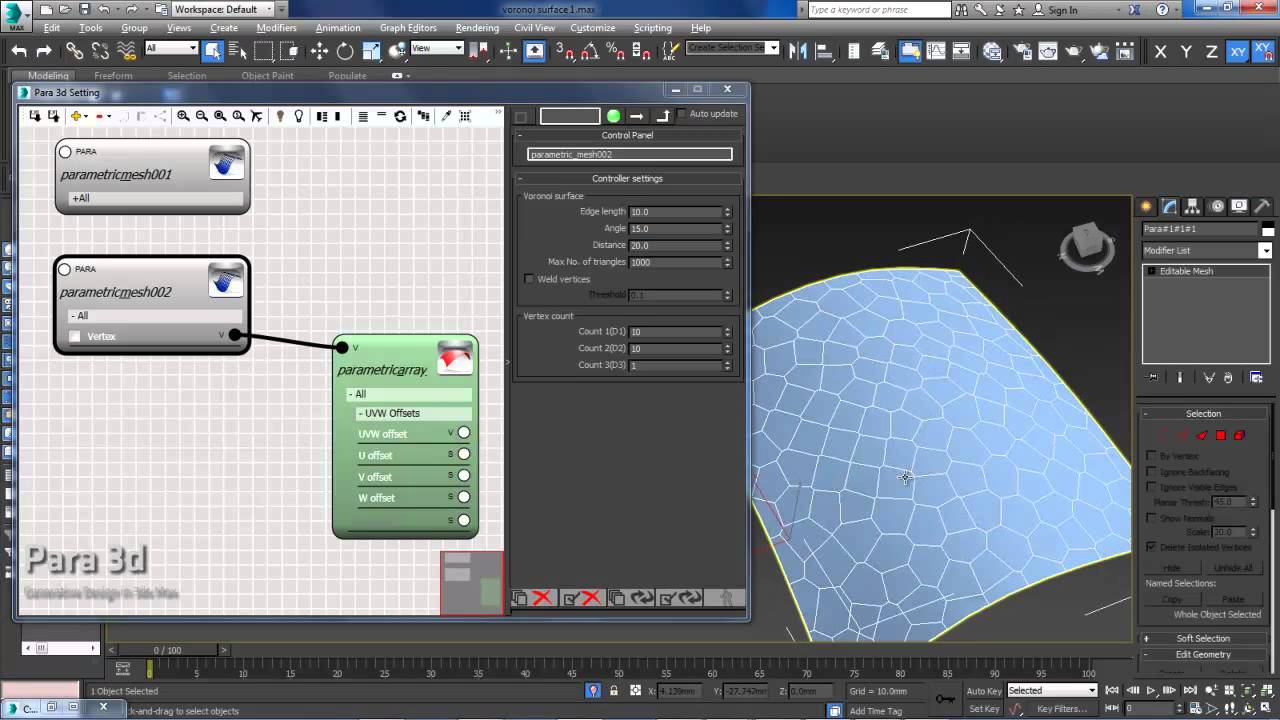Enable the Auto update checkbox
Image resolution: width=1280 pixels, height=720 pixels.
tap(683, 114)
